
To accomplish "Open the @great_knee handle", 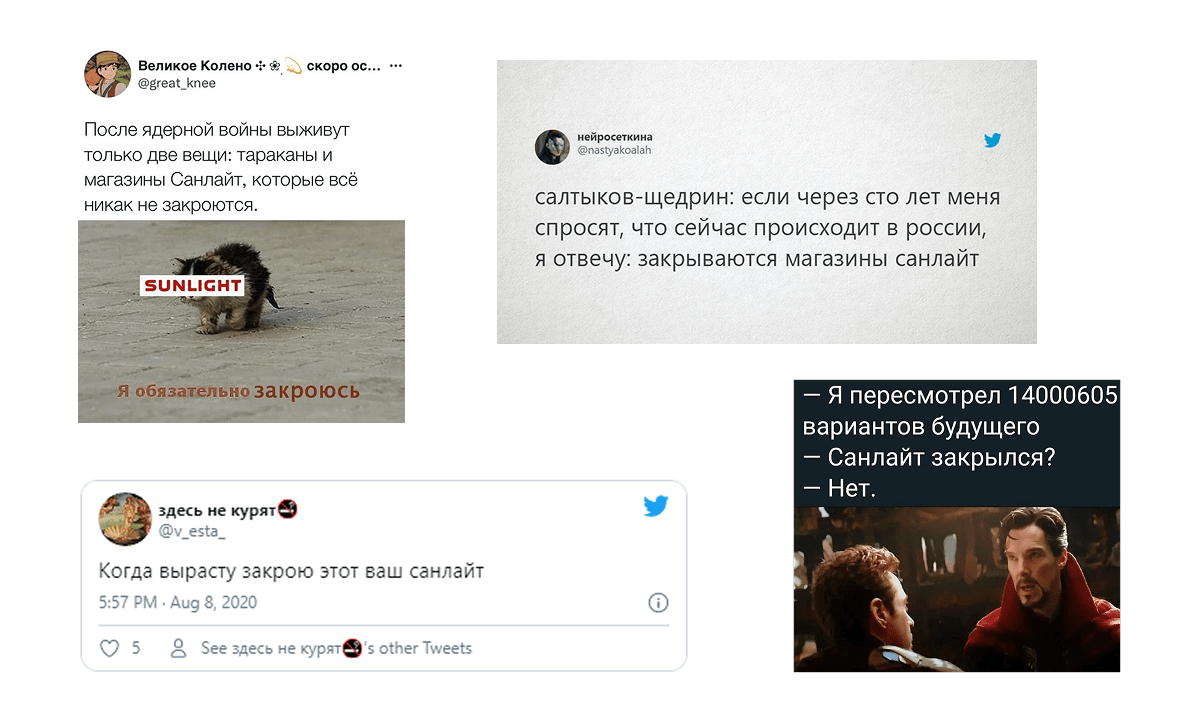I will pyautogui.click(x=175, y=84).
